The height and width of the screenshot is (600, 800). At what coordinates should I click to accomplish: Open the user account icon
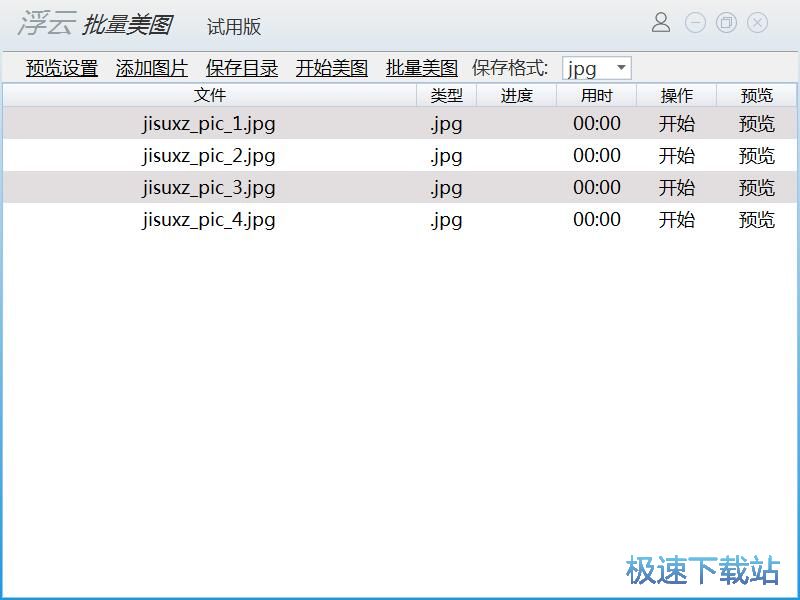pyautogui.click(x=661, y=22)
